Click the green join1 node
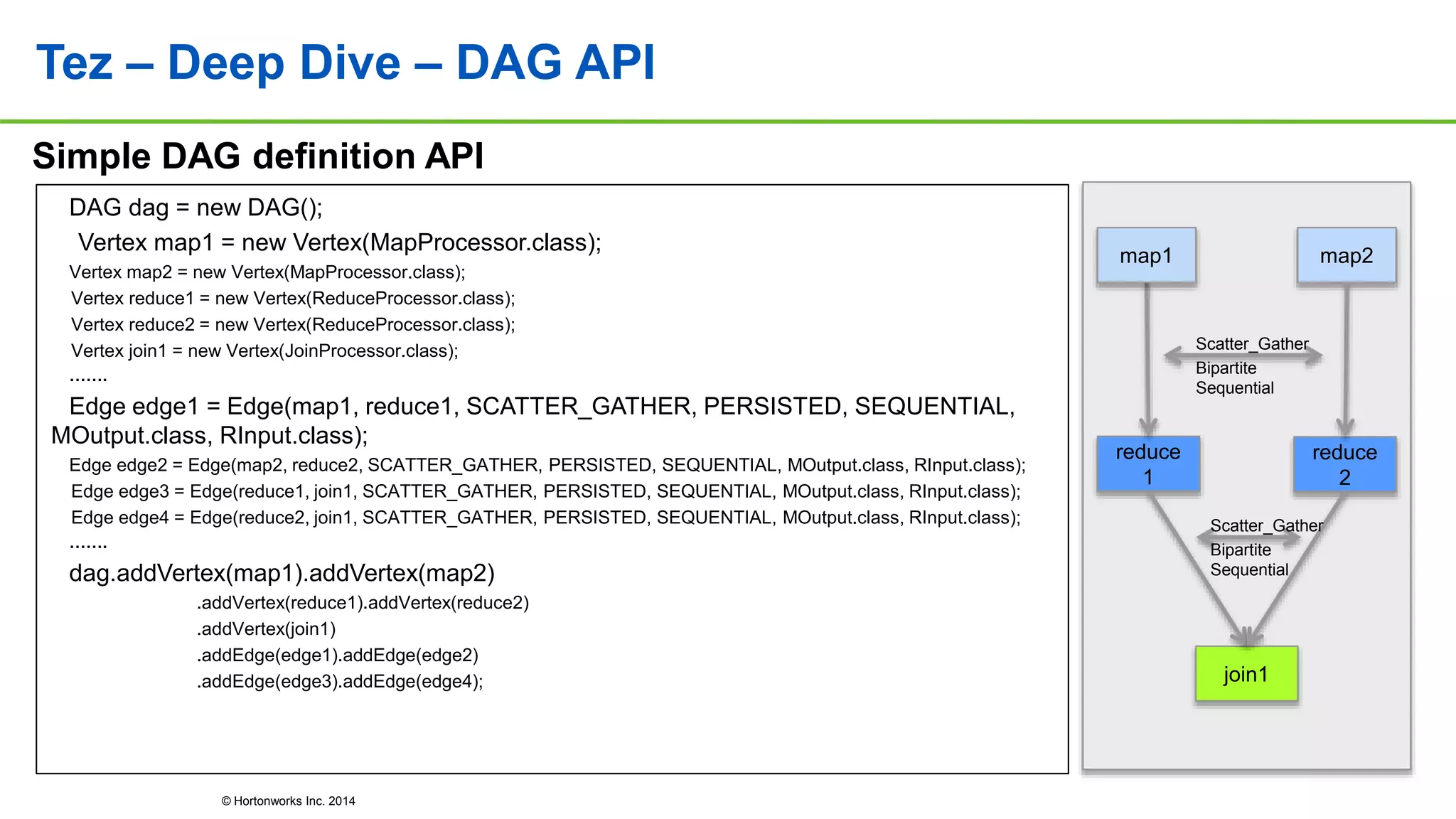 pyautogui.click(x=1246, y=673)
